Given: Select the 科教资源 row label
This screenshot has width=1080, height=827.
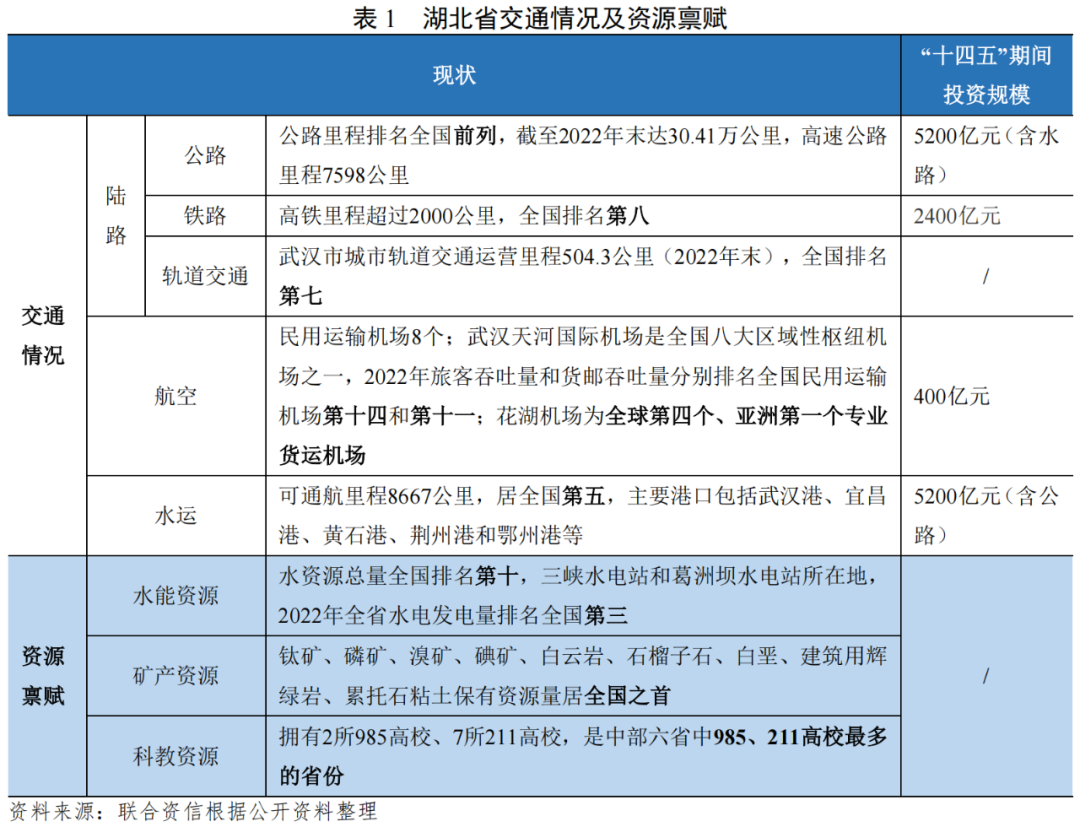Looking at the screenshot, I should (x=178, y=757).
